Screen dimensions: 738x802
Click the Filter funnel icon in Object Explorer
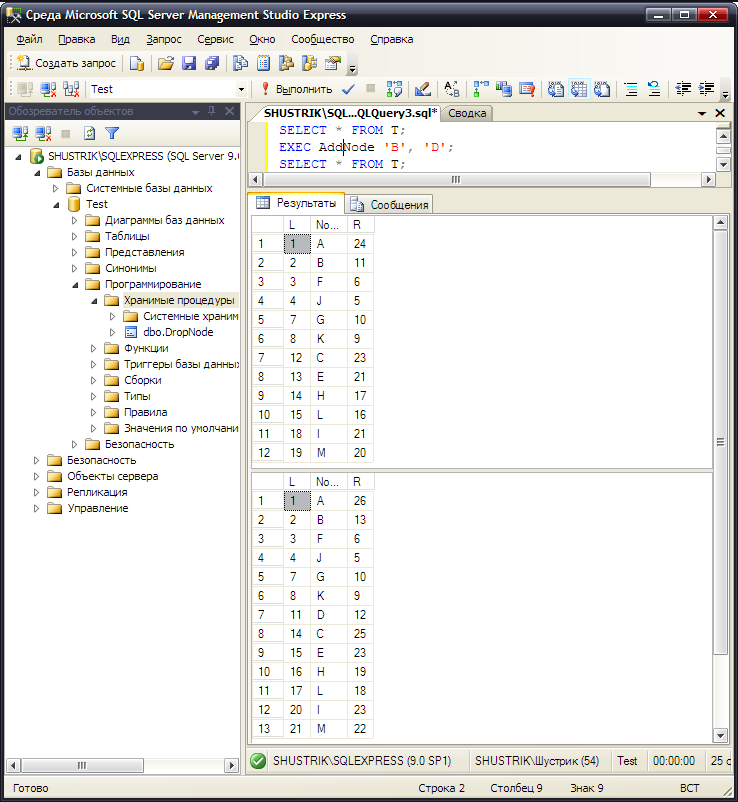tap(112, 134)
